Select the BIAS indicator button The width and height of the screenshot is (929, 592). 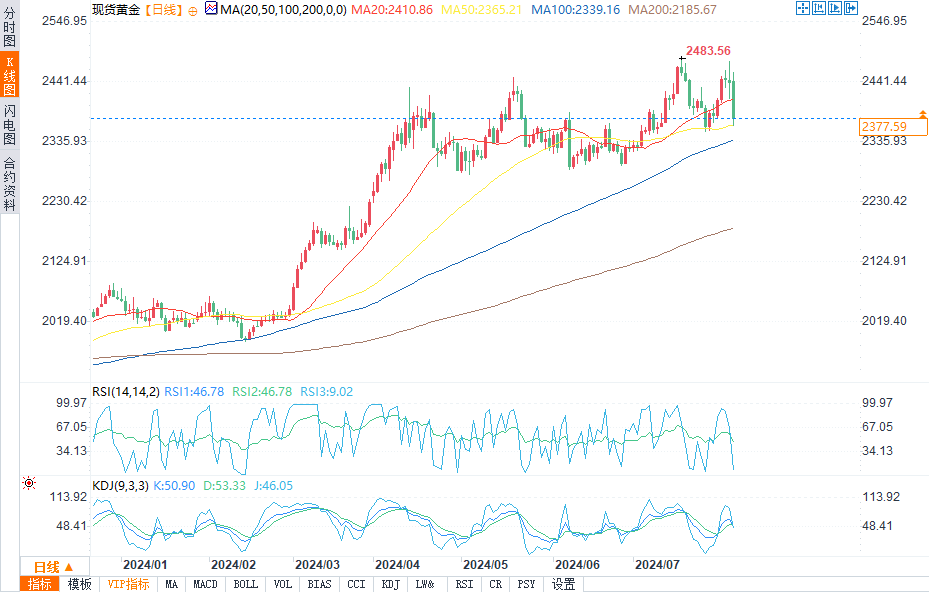point(319,584)
